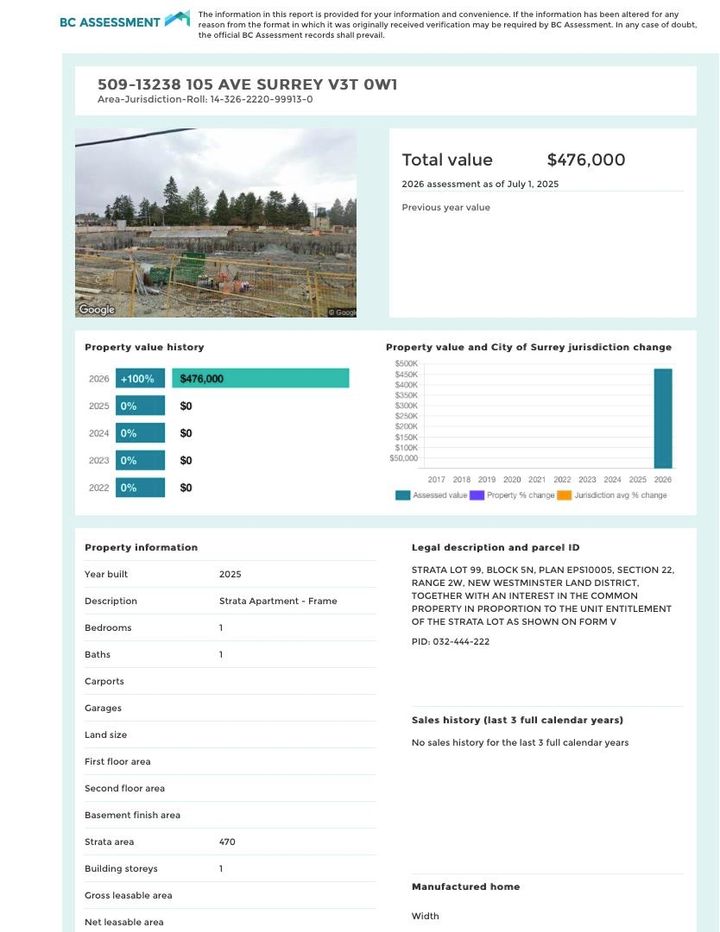Click the +100% badge for 2026
The width and height of the screenshot is (720, 932).
tap(140, 379)
